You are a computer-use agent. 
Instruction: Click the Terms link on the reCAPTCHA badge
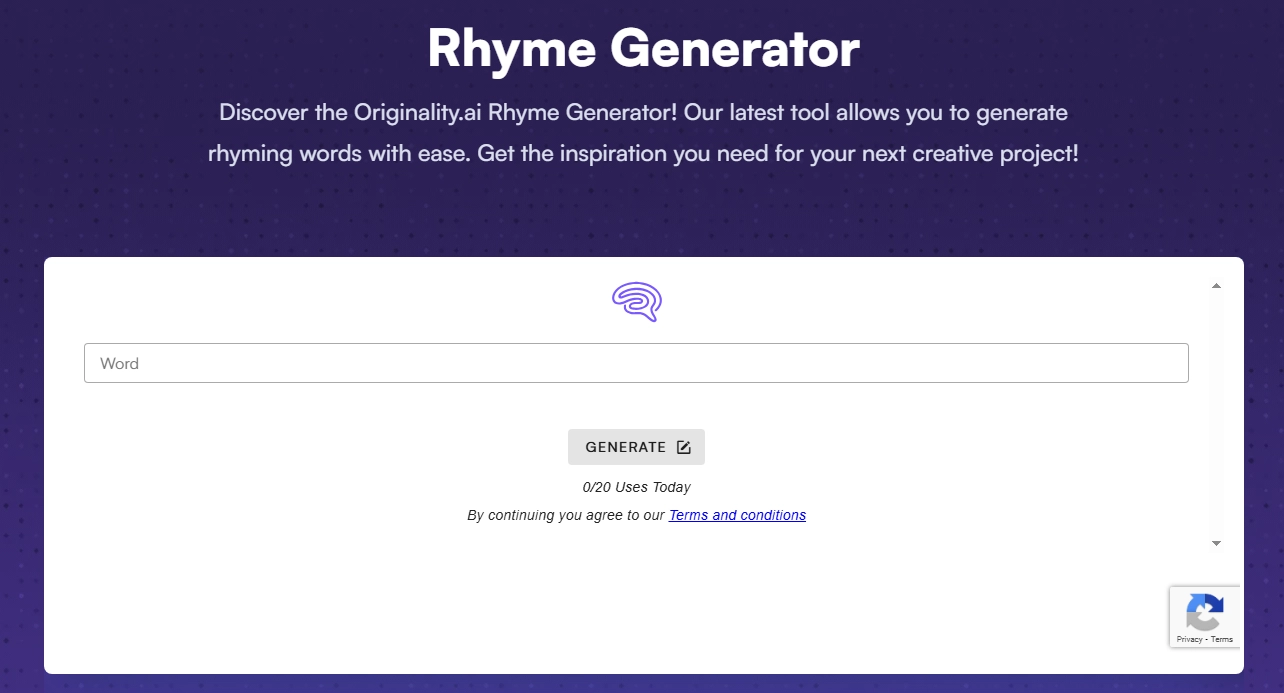(x=1221, y=638)
